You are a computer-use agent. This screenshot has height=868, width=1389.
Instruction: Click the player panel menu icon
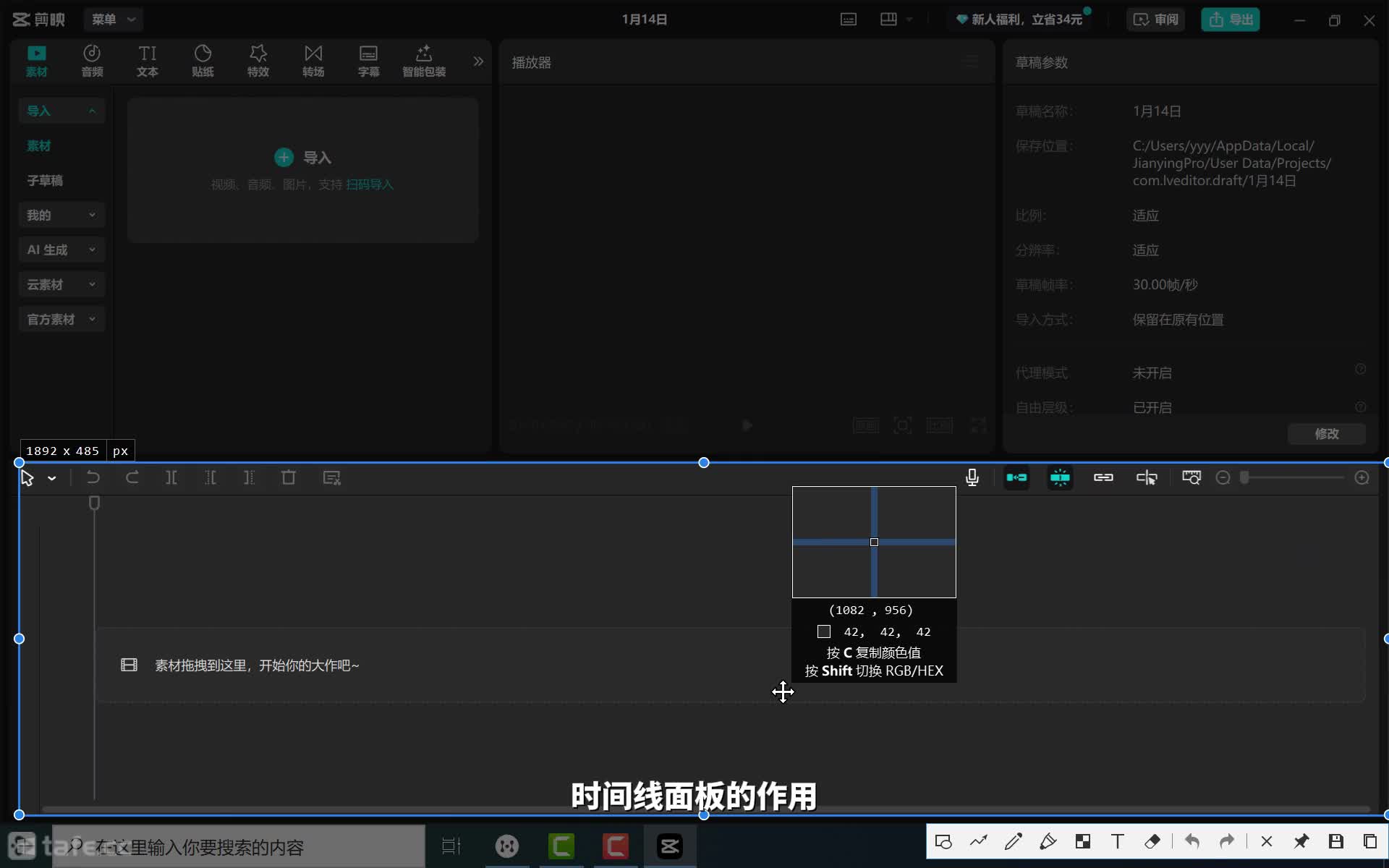[971, 61]
